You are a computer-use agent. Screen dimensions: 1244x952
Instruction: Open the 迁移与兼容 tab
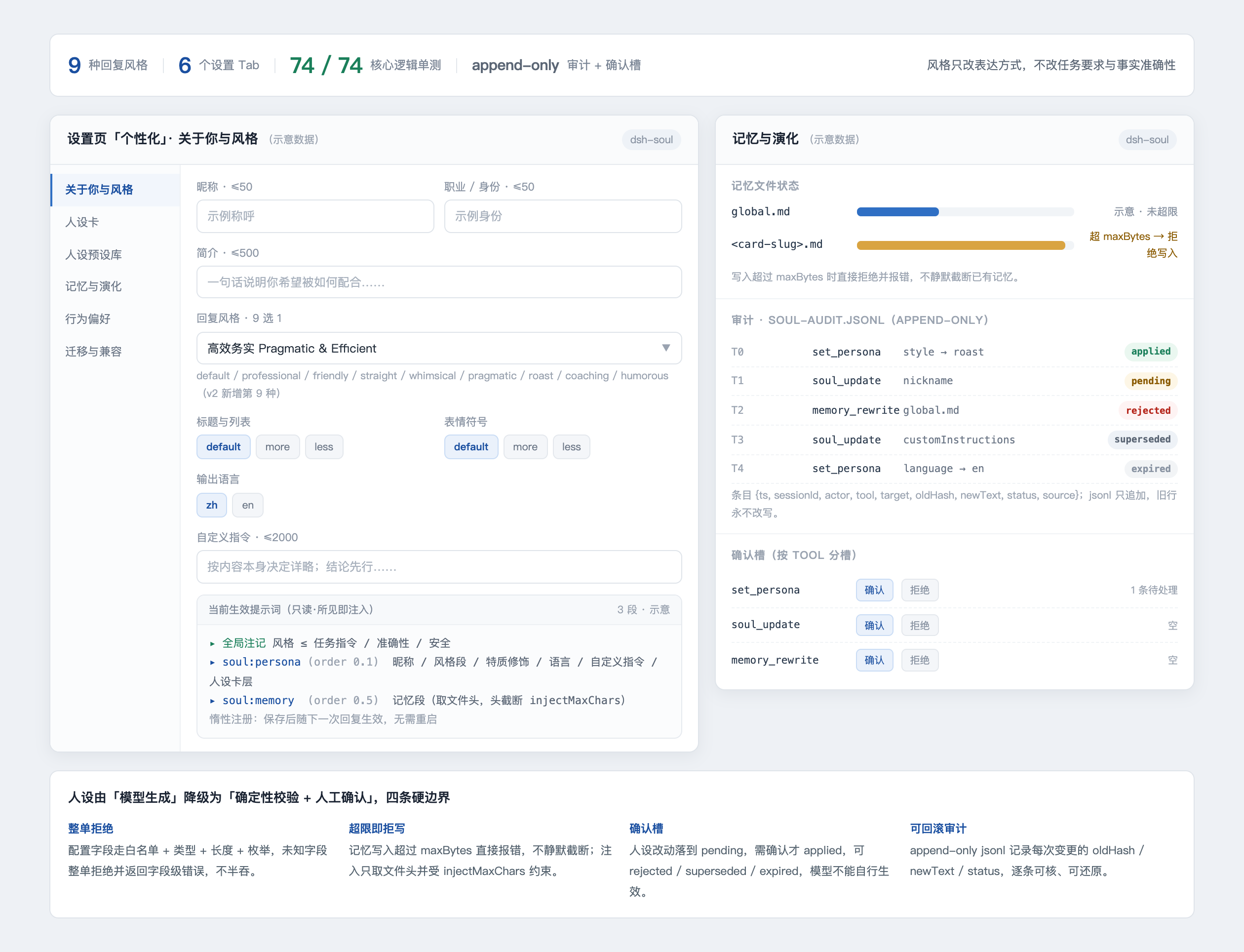(x=115, y=352)
